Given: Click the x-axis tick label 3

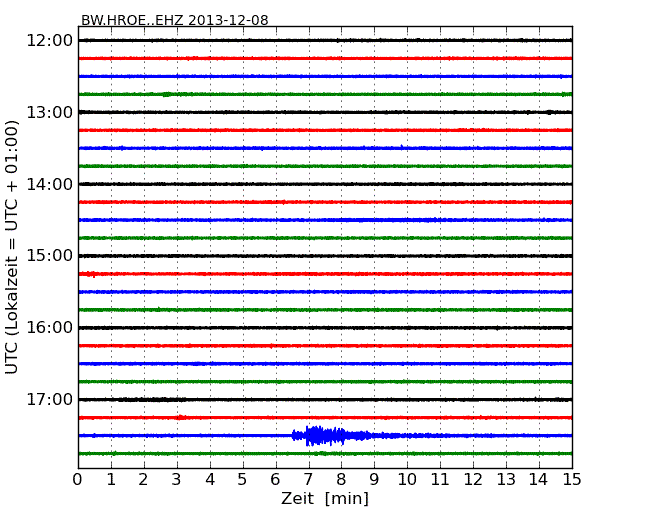Looking at the screenshot, I should tap(177, 480).
